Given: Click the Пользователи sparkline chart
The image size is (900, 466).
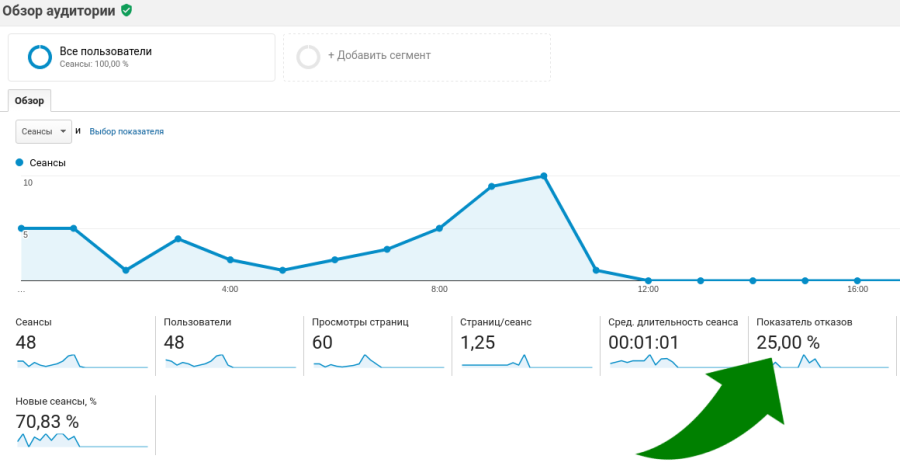Looking at the screenshot, I should click(228, 361).
